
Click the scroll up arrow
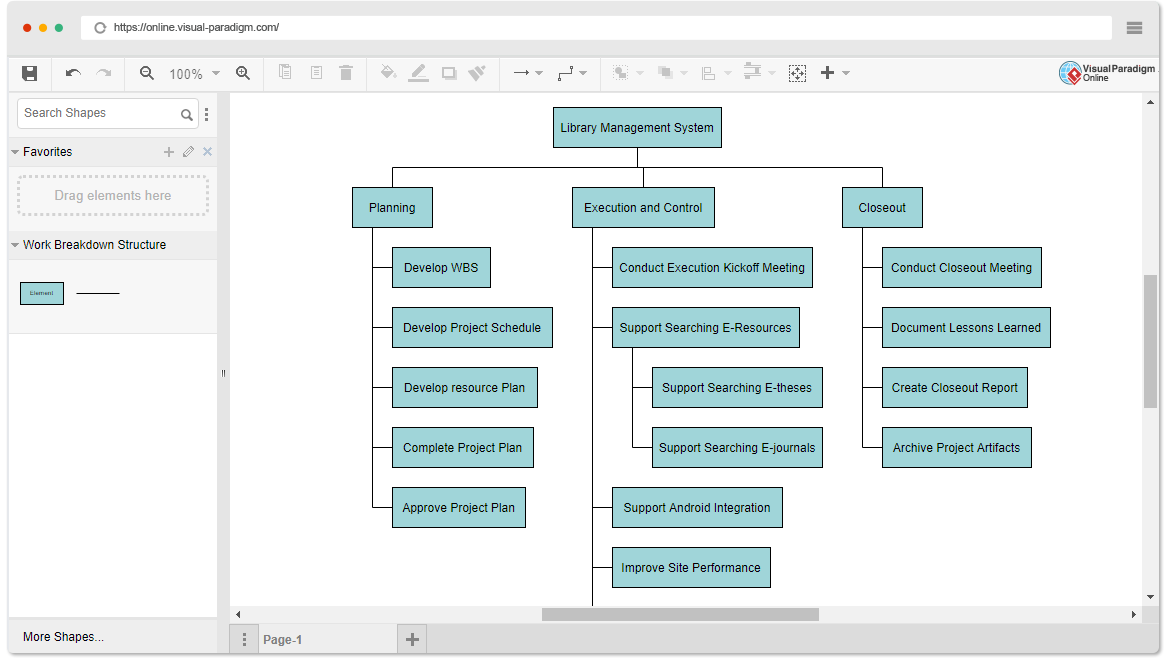point(1150,102)
